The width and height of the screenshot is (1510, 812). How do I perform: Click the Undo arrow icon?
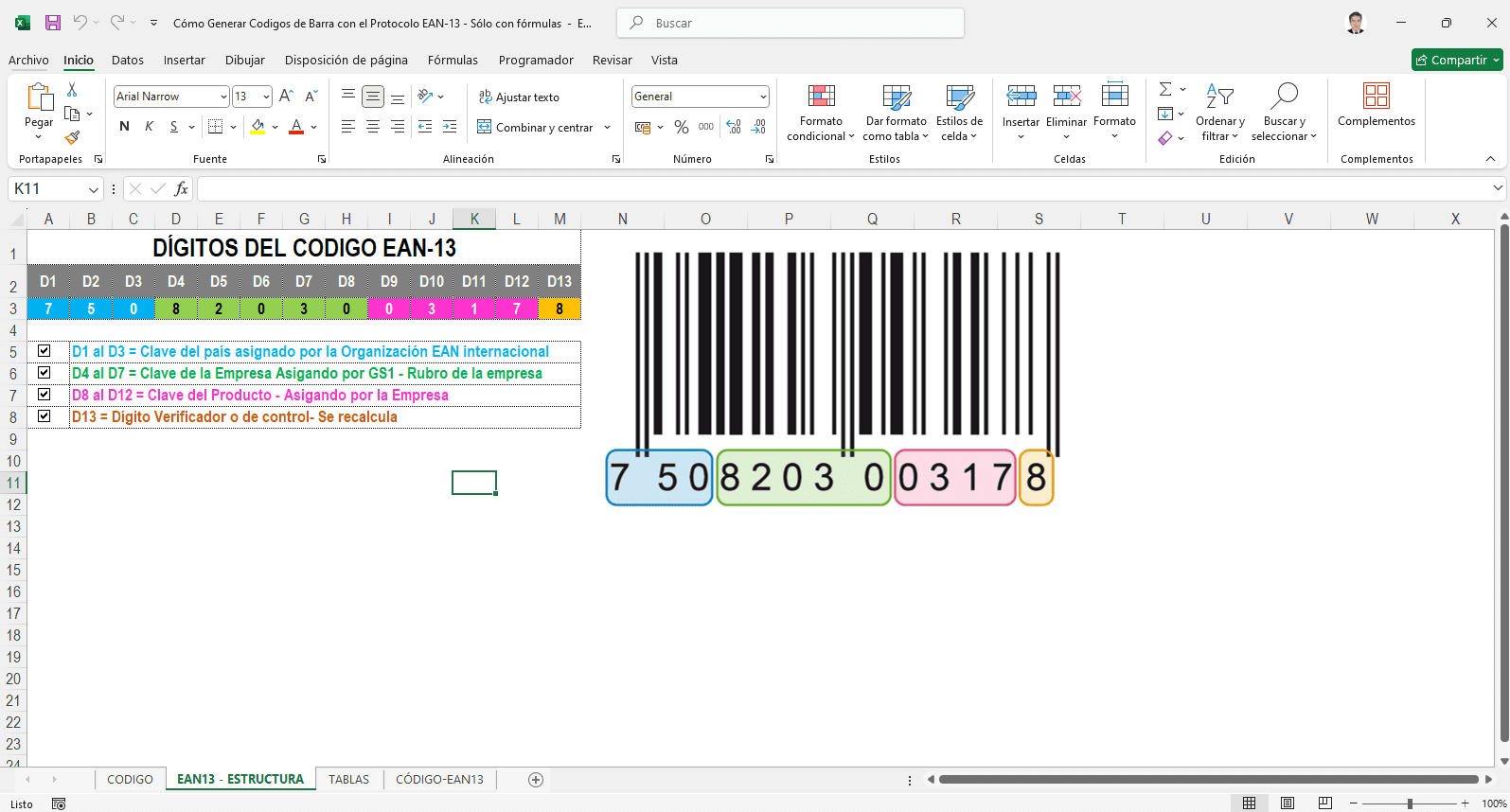coord(80,23)
